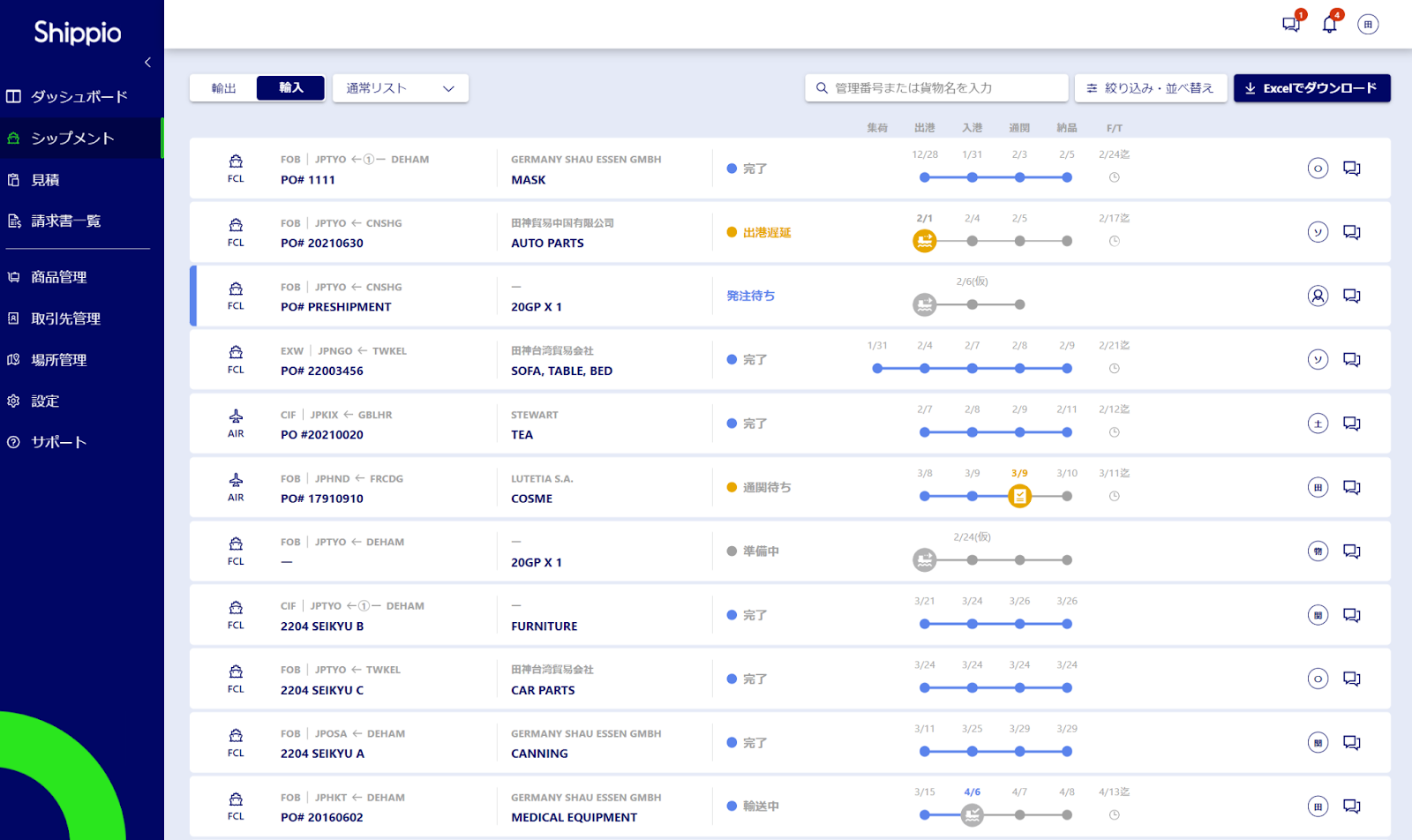Viewport: 1412px width, 840px height.
Task: Click orange customs marker on COSME timeline
Action: pos(1019,496)
